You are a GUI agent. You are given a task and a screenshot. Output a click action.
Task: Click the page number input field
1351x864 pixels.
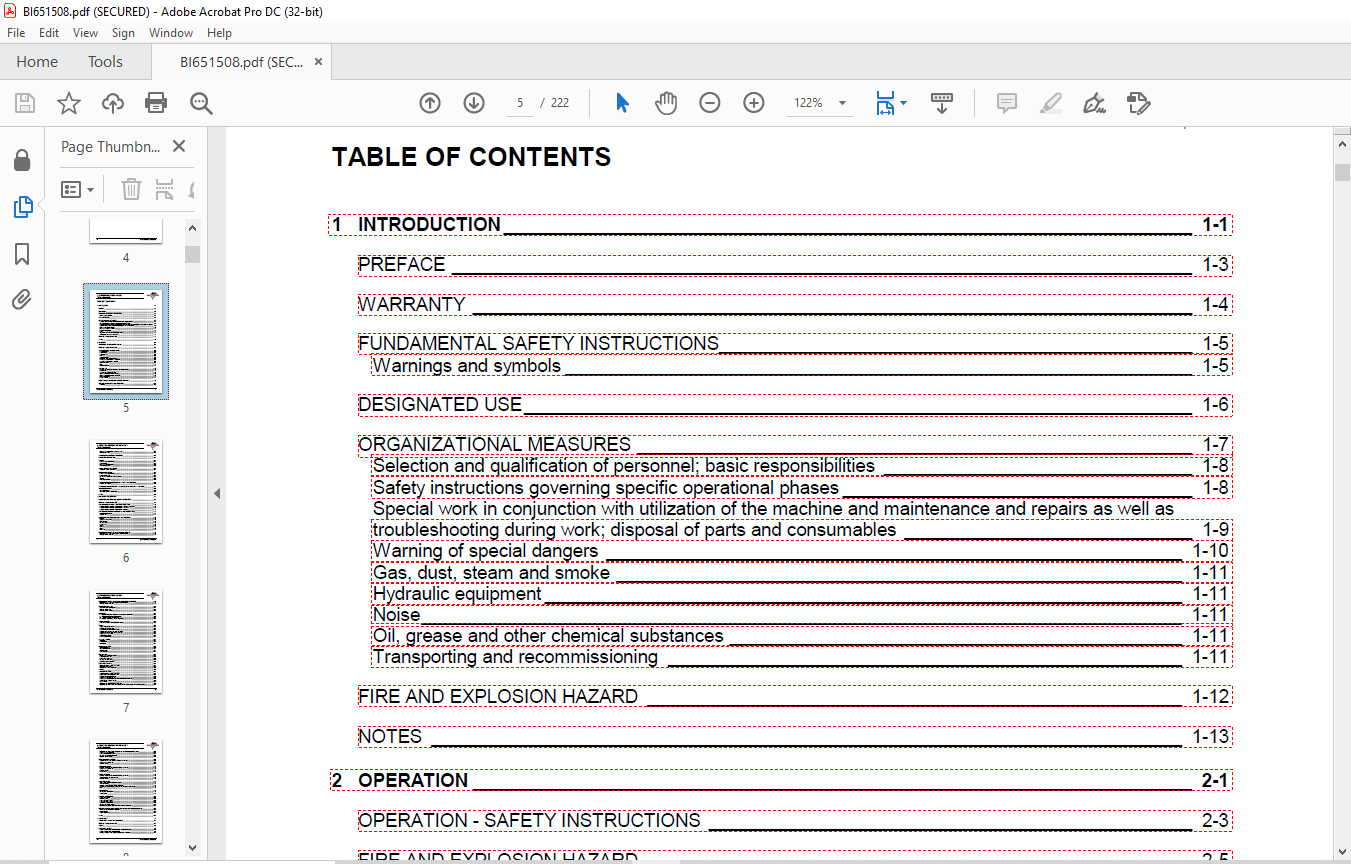[520, 103]
